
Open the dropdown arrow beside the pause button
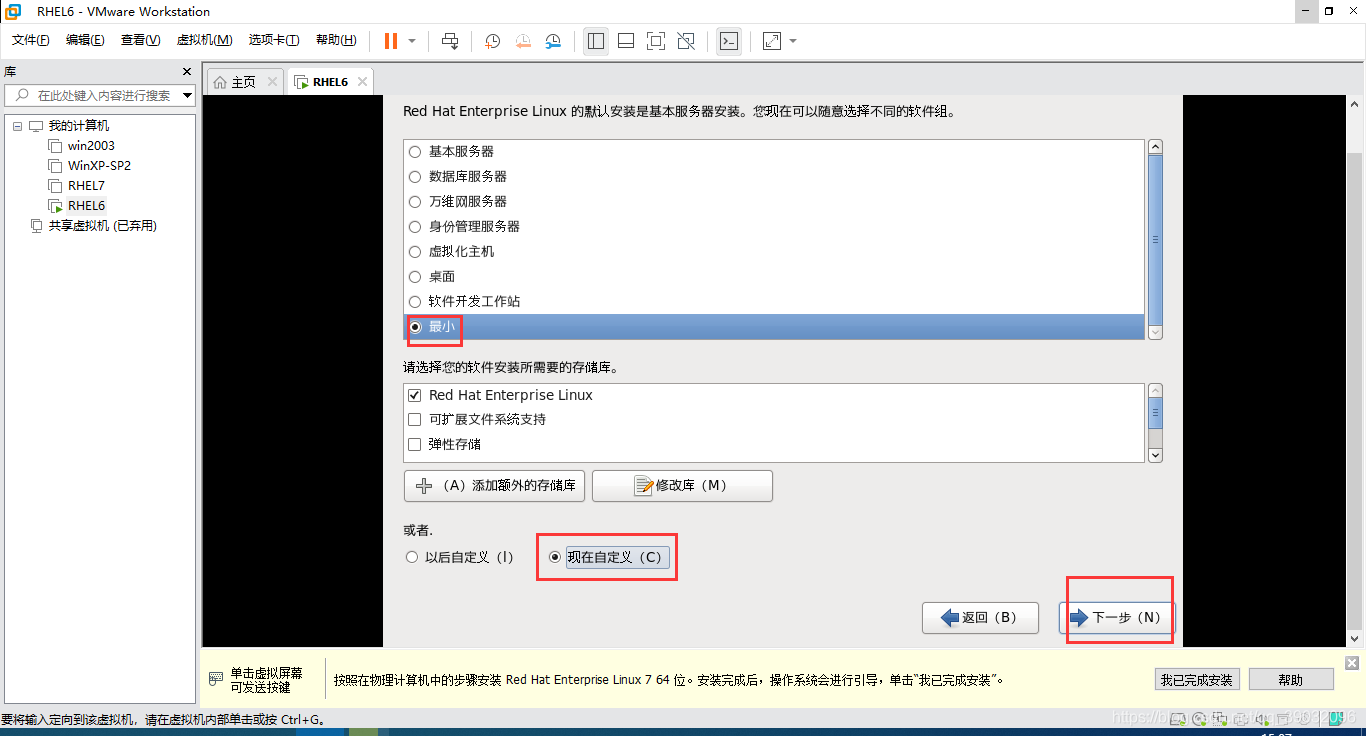[412, 41]
